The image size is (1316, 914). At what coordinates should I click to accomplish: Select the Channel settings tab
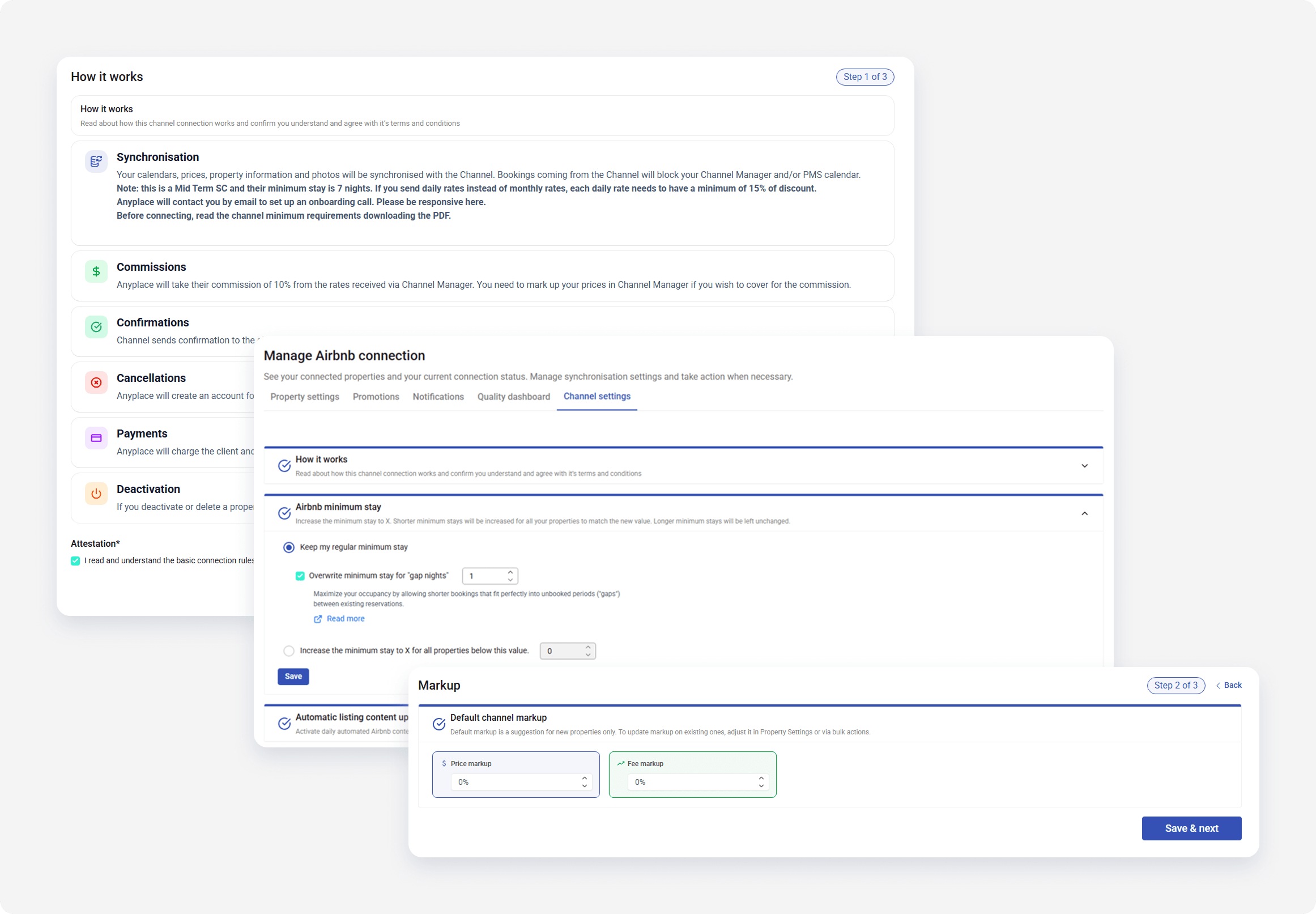[x=597, y=396]
